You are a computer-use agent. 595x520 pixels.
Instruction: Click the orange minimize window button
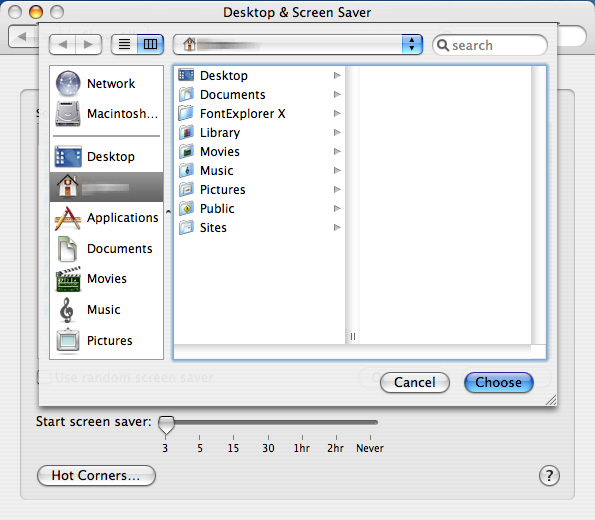tap(36, 12)
